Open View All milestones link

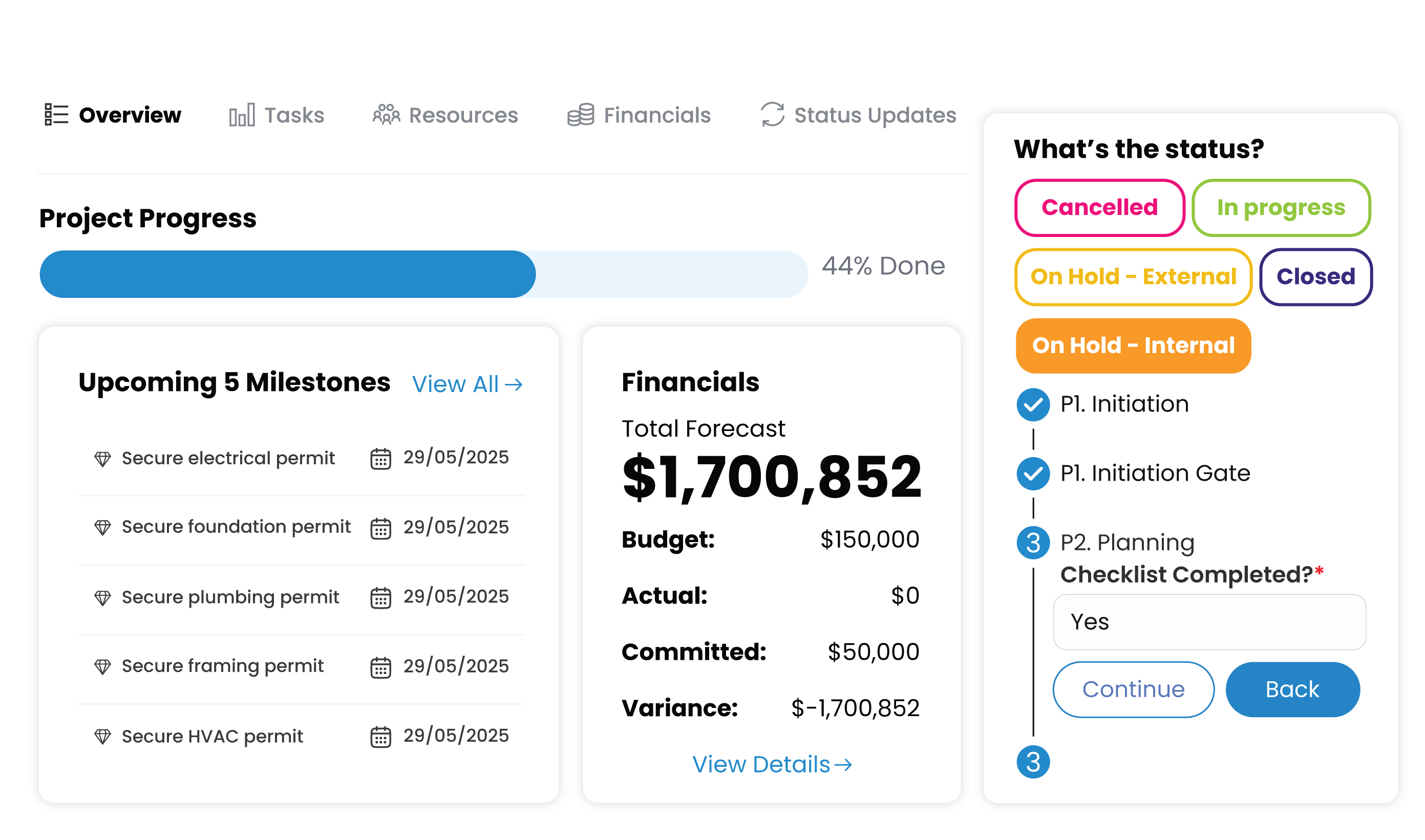pyautogui.click(x=467, y=384)
